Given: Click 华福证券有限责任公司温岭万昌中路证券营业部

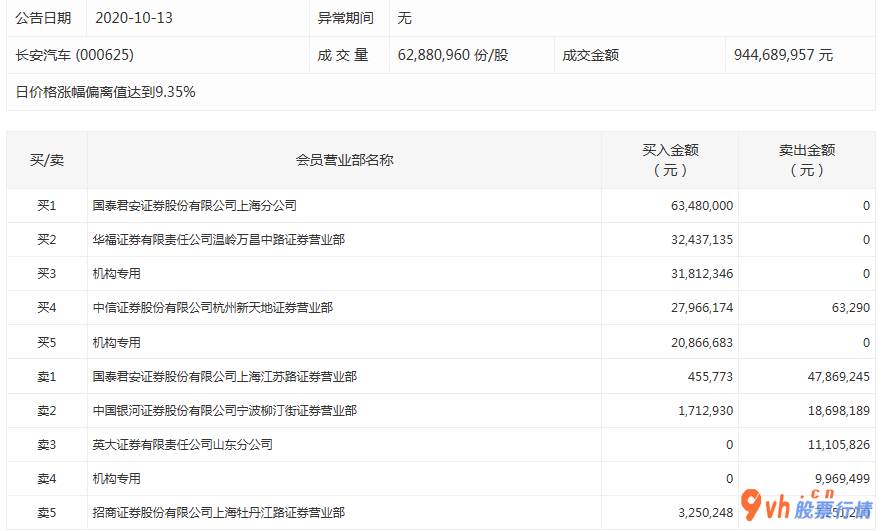Looking at the screenshot, I should [x=218, y=239].
